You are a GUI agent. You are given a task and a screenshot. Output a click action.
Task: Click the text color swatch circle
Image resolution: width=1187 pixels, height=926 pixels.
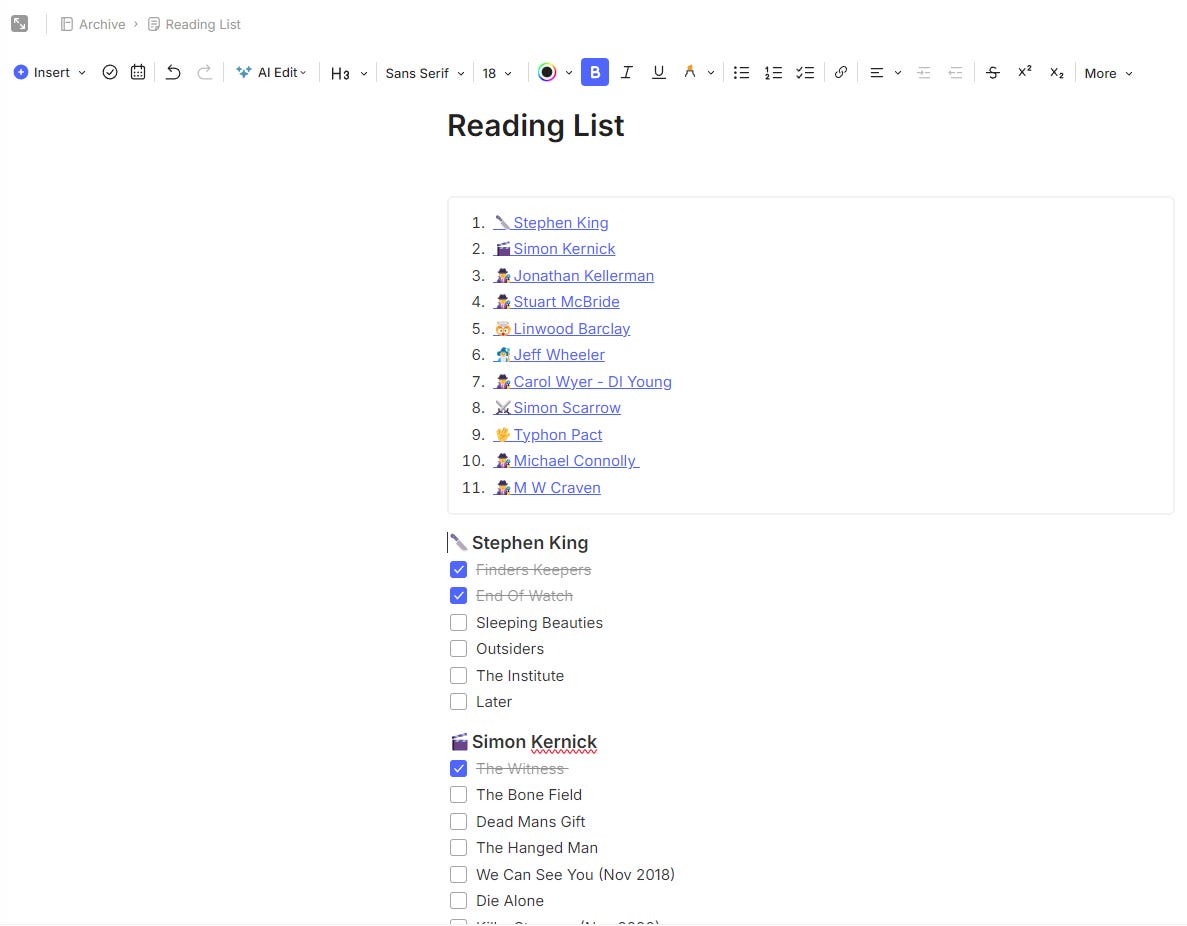pyautogui.click(x=547, y=73)
